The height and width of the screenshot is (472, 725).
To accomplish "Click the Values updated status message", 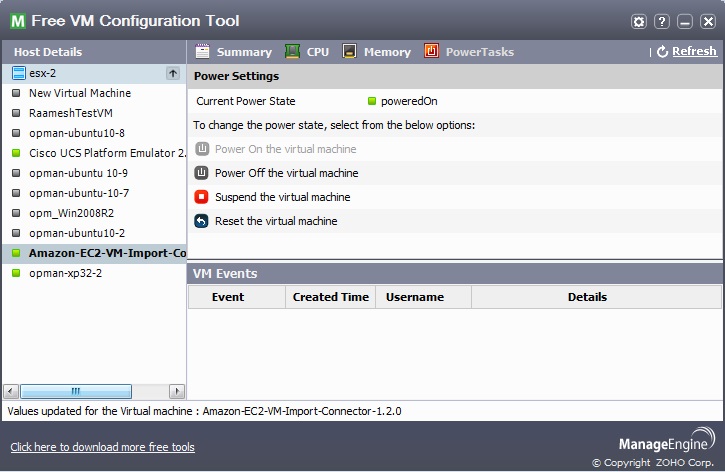I will pos(204,411).
